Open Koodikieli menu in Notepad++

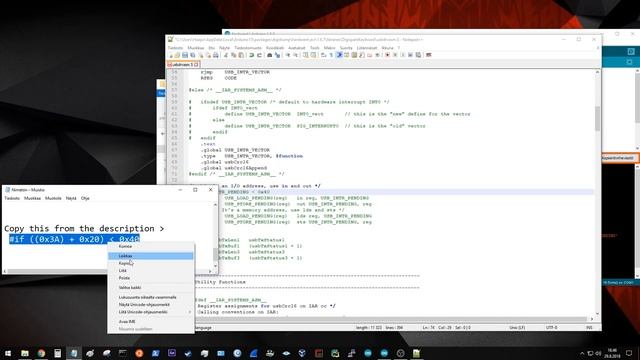[275, 48]
